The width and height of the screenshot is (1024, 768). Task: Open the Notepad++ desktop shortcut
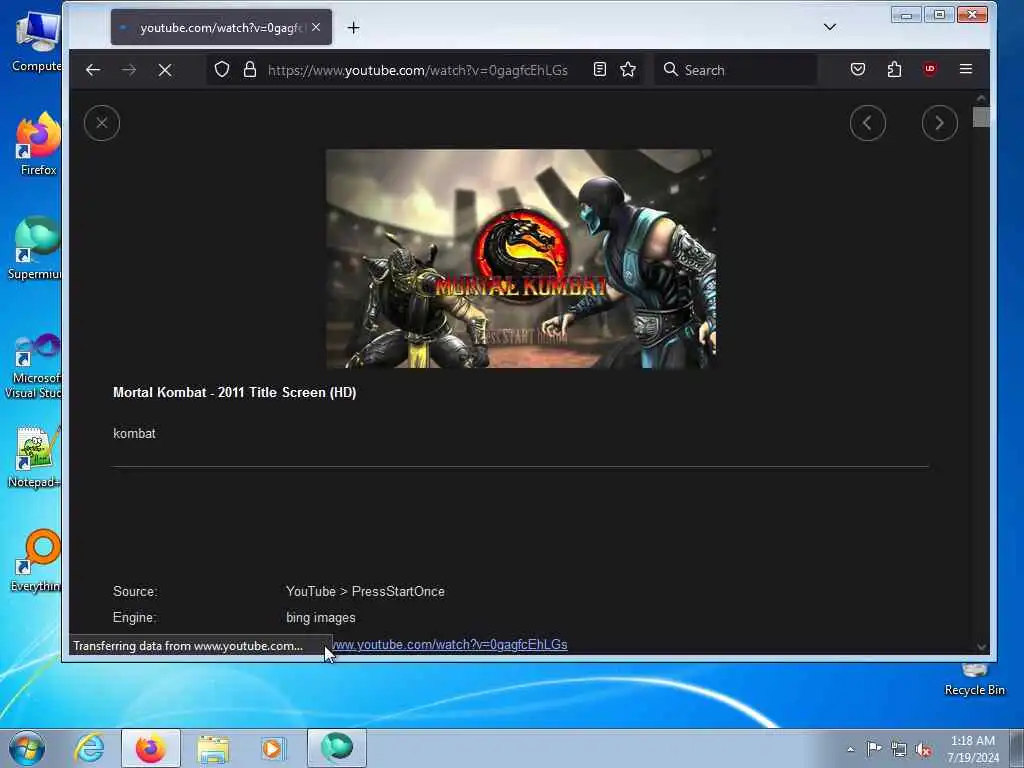pyautogui.click(x=35, y=457)
